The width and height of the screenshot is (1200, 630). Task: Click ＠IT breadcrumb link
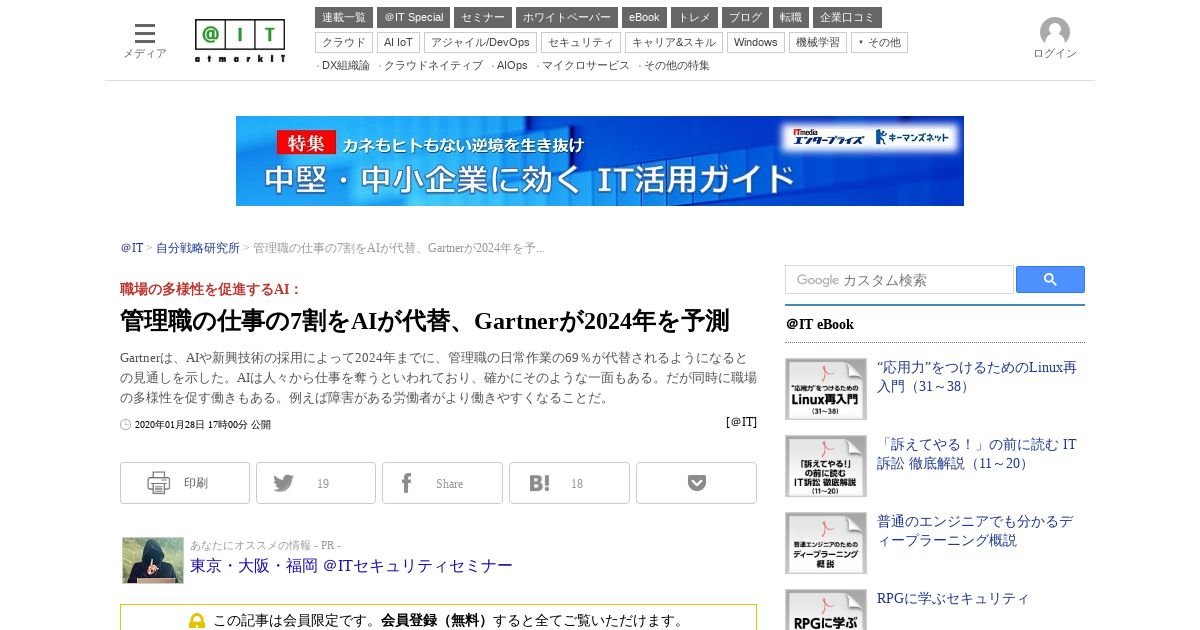[x=132, y=248]
